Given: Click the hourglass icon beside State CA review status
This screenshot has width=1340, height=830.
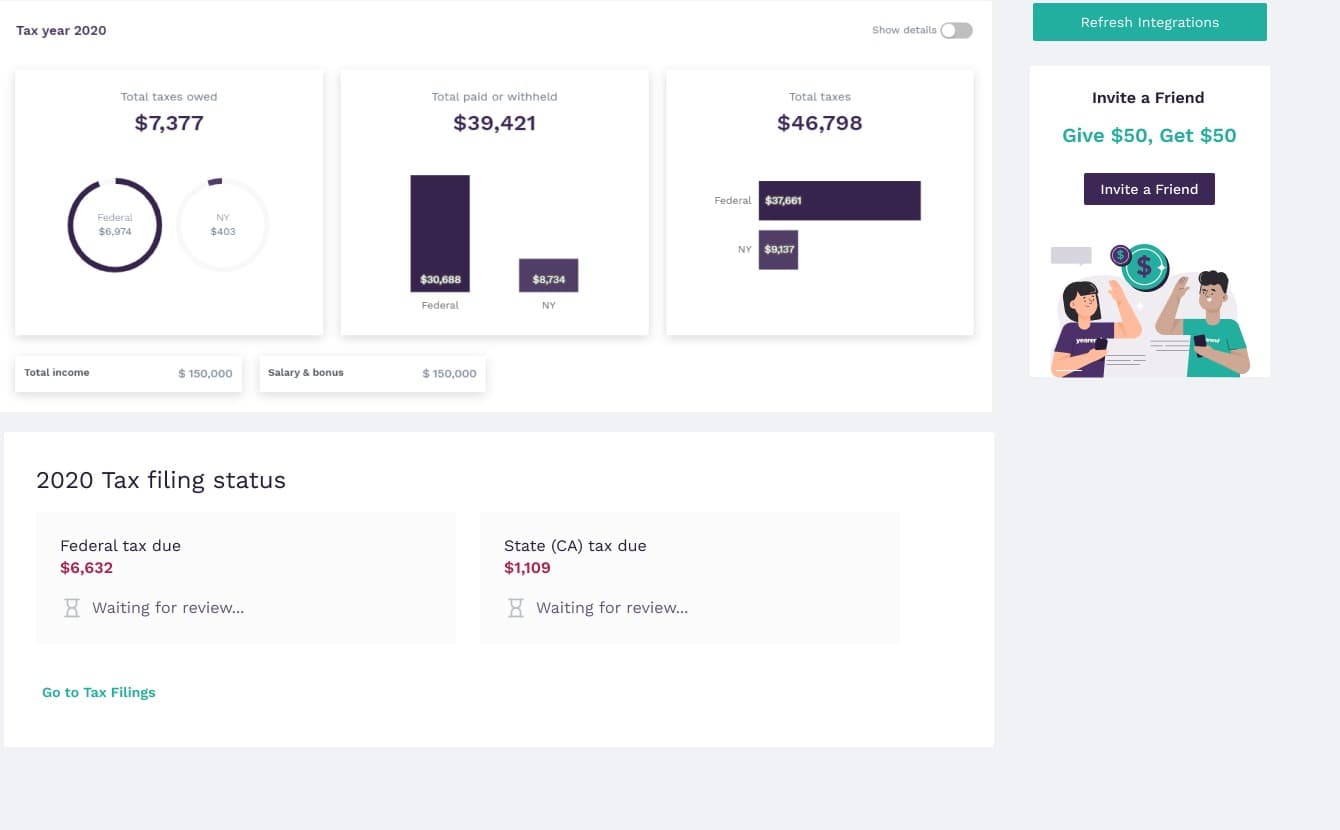Looking at the screenshot, I should pos(515,607).
